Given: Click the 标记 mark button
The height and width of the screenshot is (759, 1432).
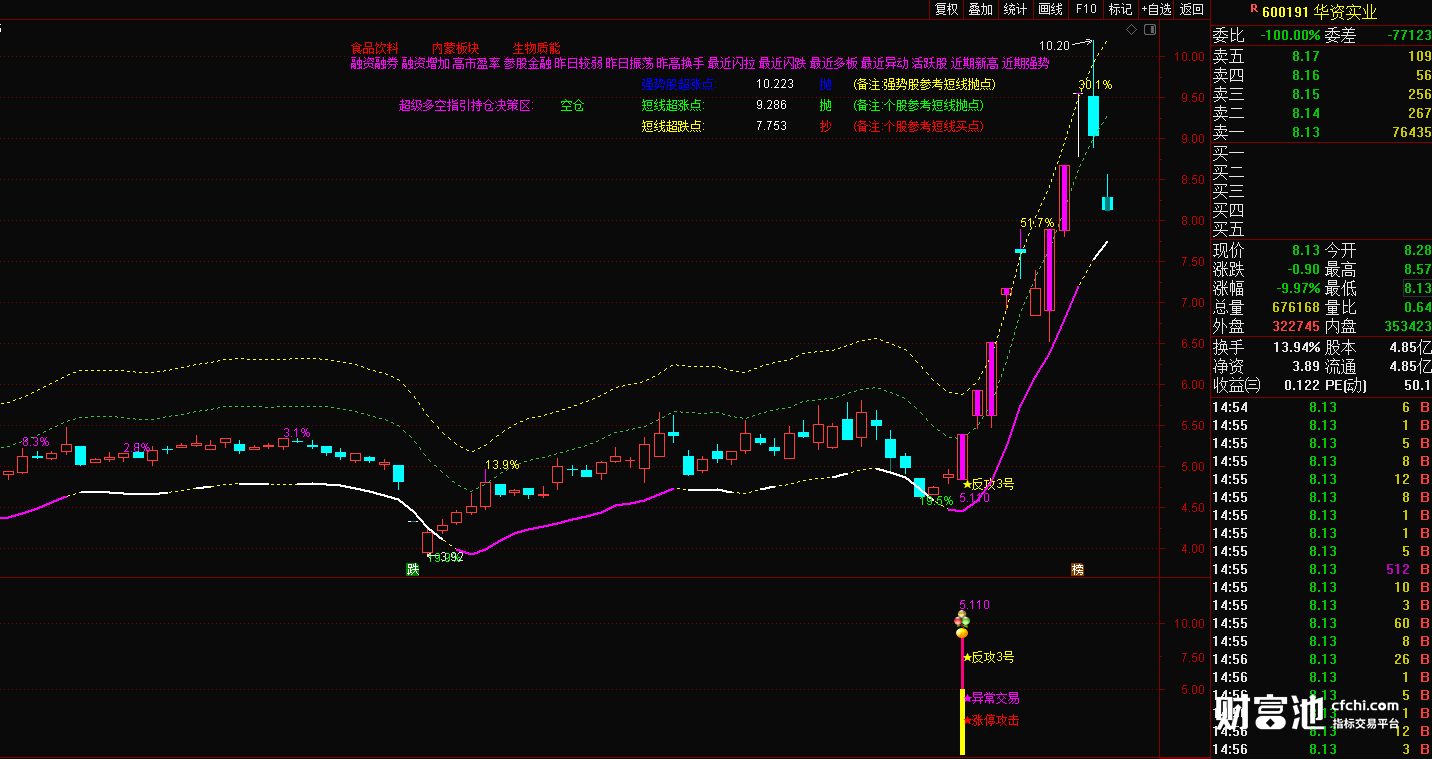Looking at the screenshot, I should point(1121,9).
